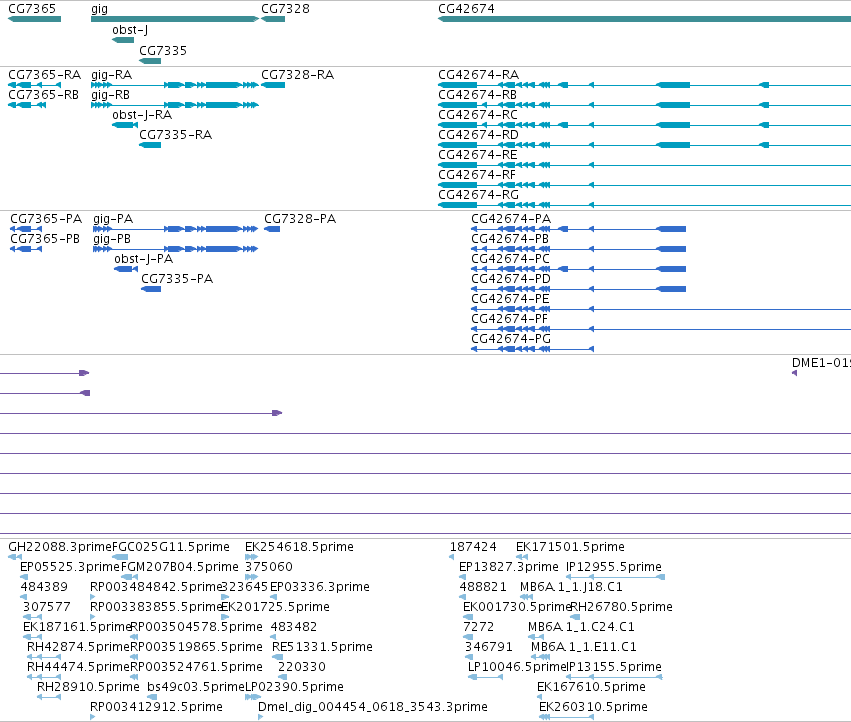Image resolution: width=851 pixels, height=722 pixels.
Task: Click EST EP13827.3prime label
Action: tap(509, 567)
